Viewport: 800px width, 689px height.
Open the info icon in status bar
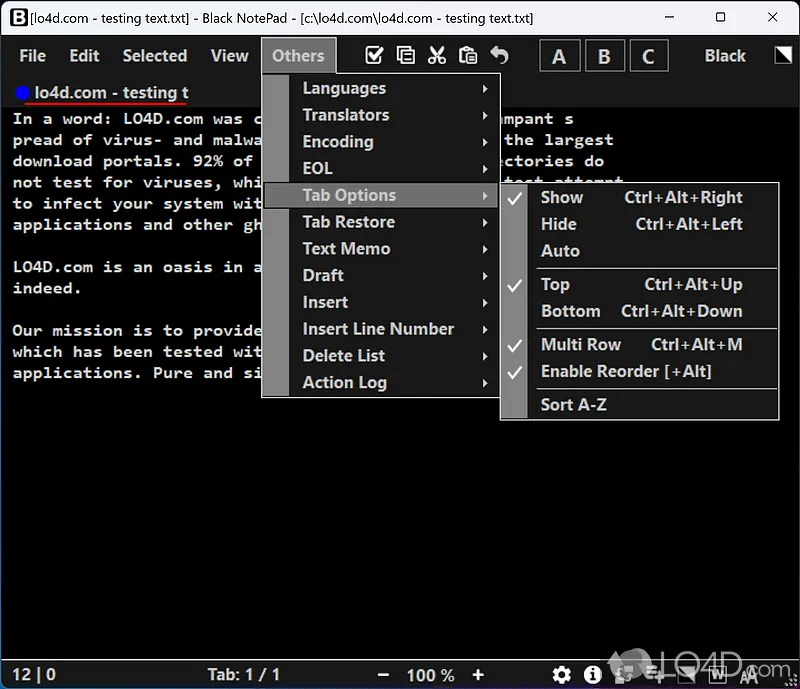coord(592,675)
